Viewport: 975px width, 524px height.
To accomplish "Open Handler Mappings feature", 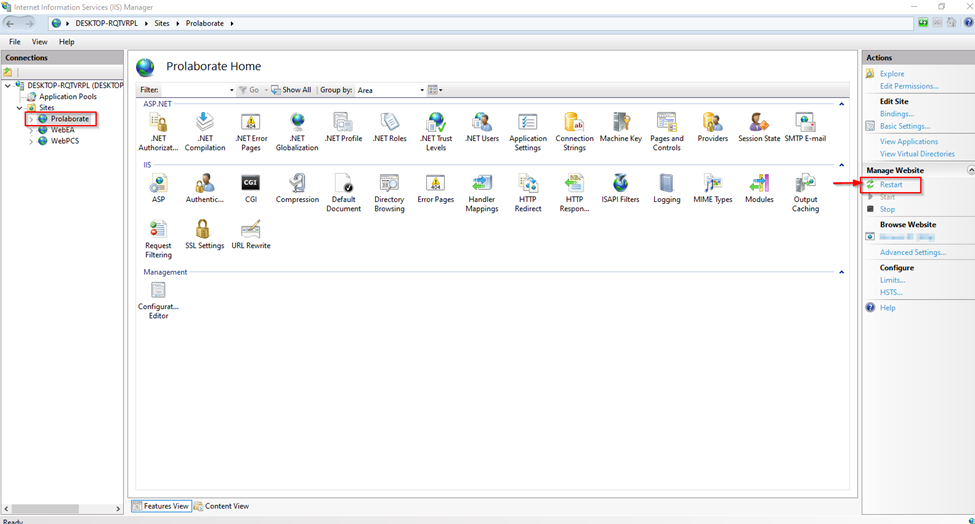I will [482, 193].
